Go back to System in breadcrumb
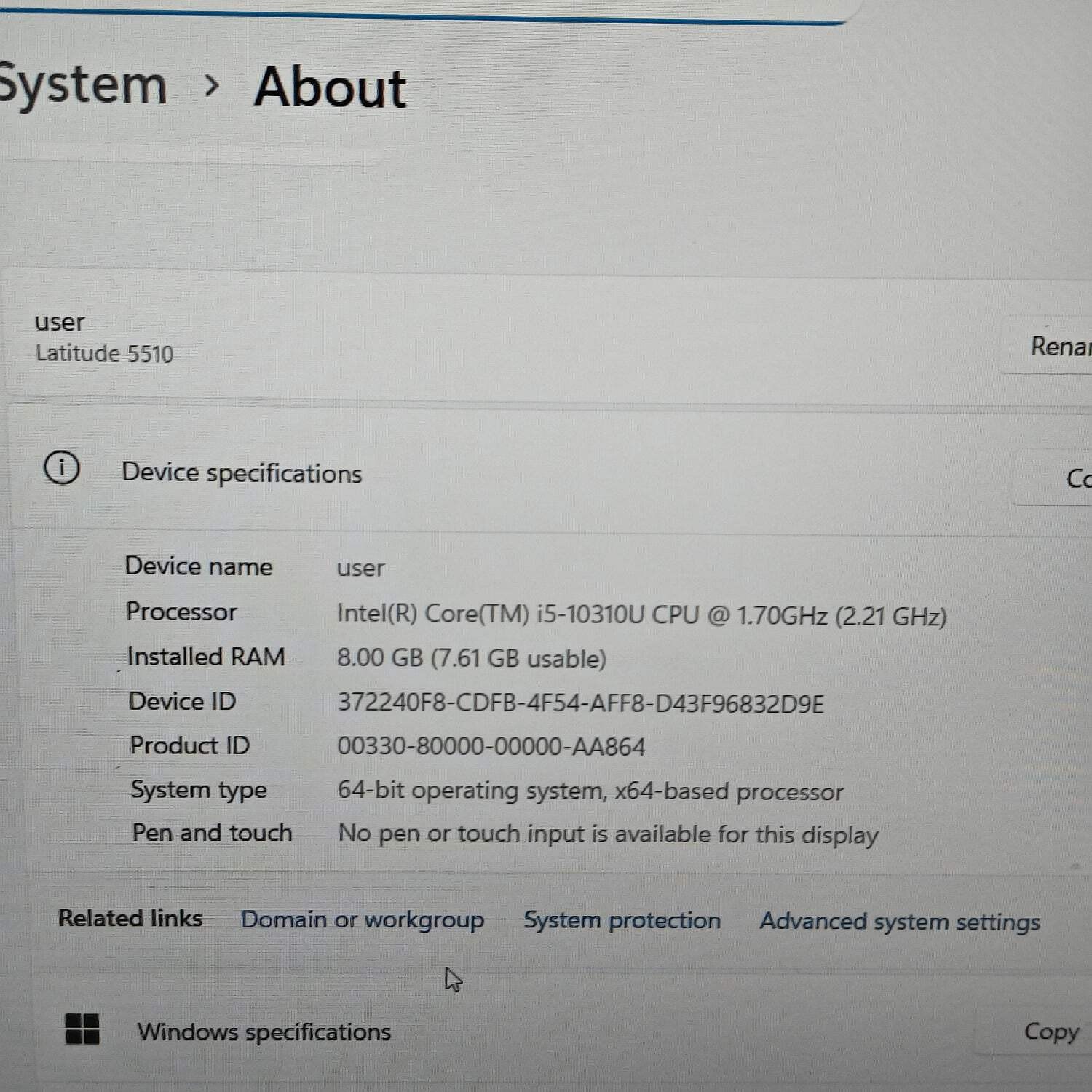 pyautogui.click(x=82, y=85)
